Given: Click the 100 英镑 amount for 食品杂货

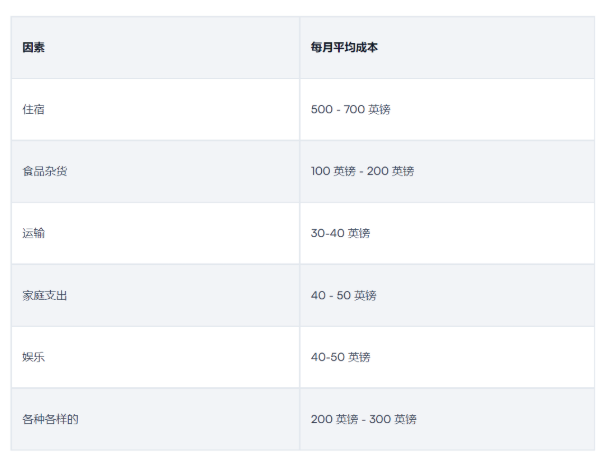Looking at the screenshot, I should (x=333, y=171).
